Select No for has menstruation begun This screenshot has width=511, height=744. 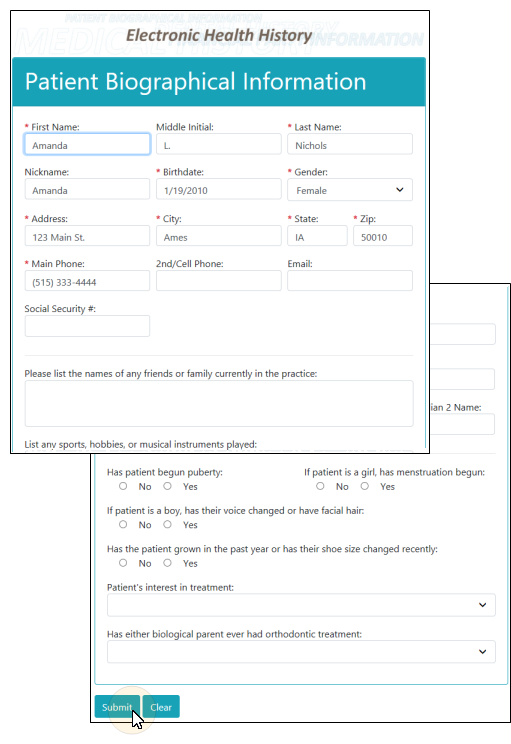tap(320, 486)
